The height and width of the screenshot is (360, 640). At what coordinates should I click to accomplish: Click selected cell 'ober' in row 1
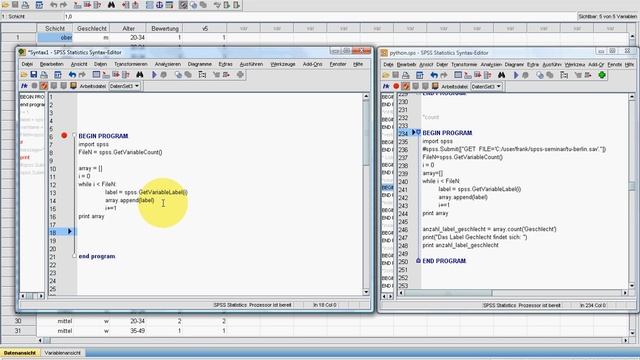[55, 37]
